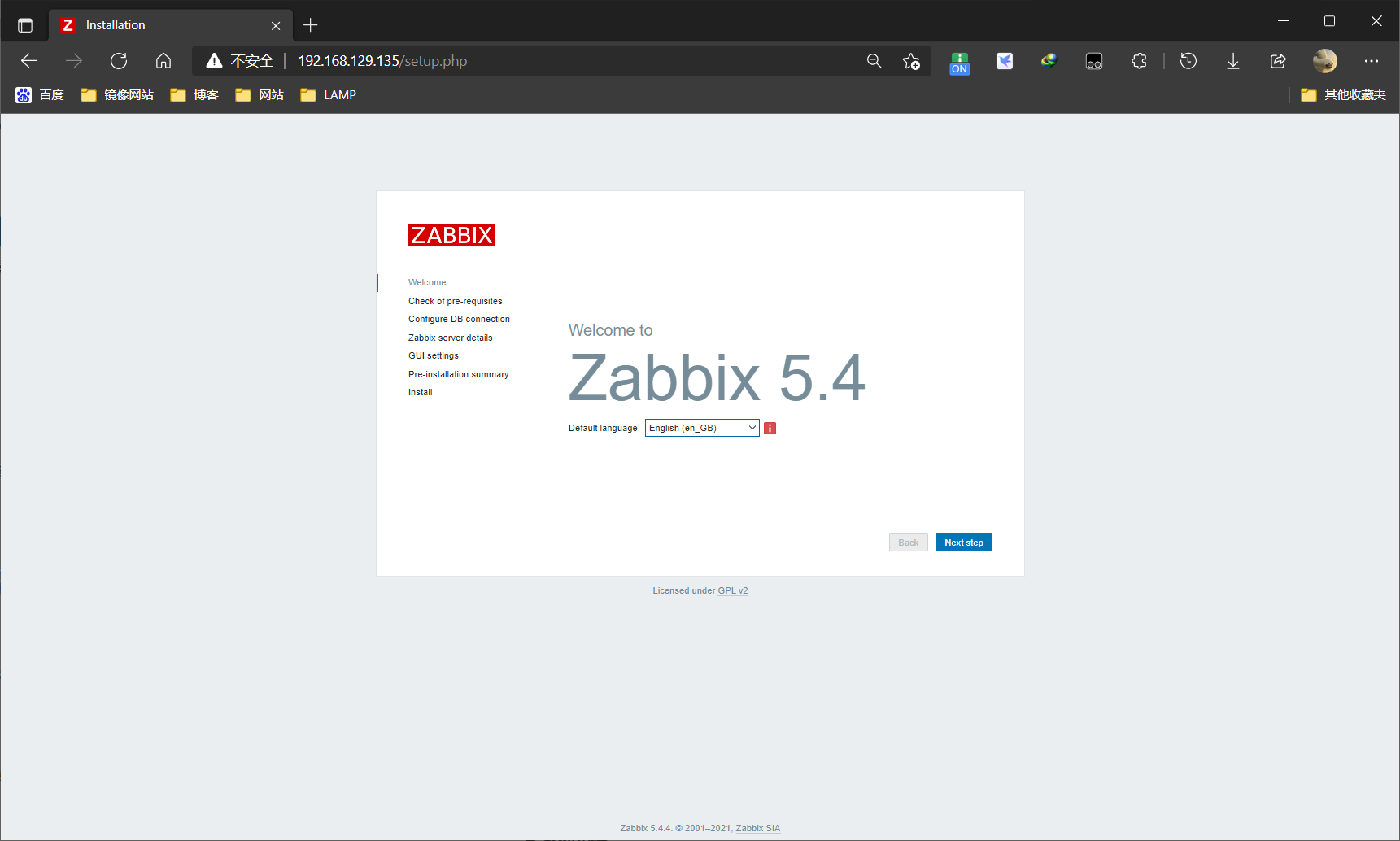The height and width of the screenshot is (841, 1400).
Task: Click the not-secure warning icon
Action: (214, 61)
